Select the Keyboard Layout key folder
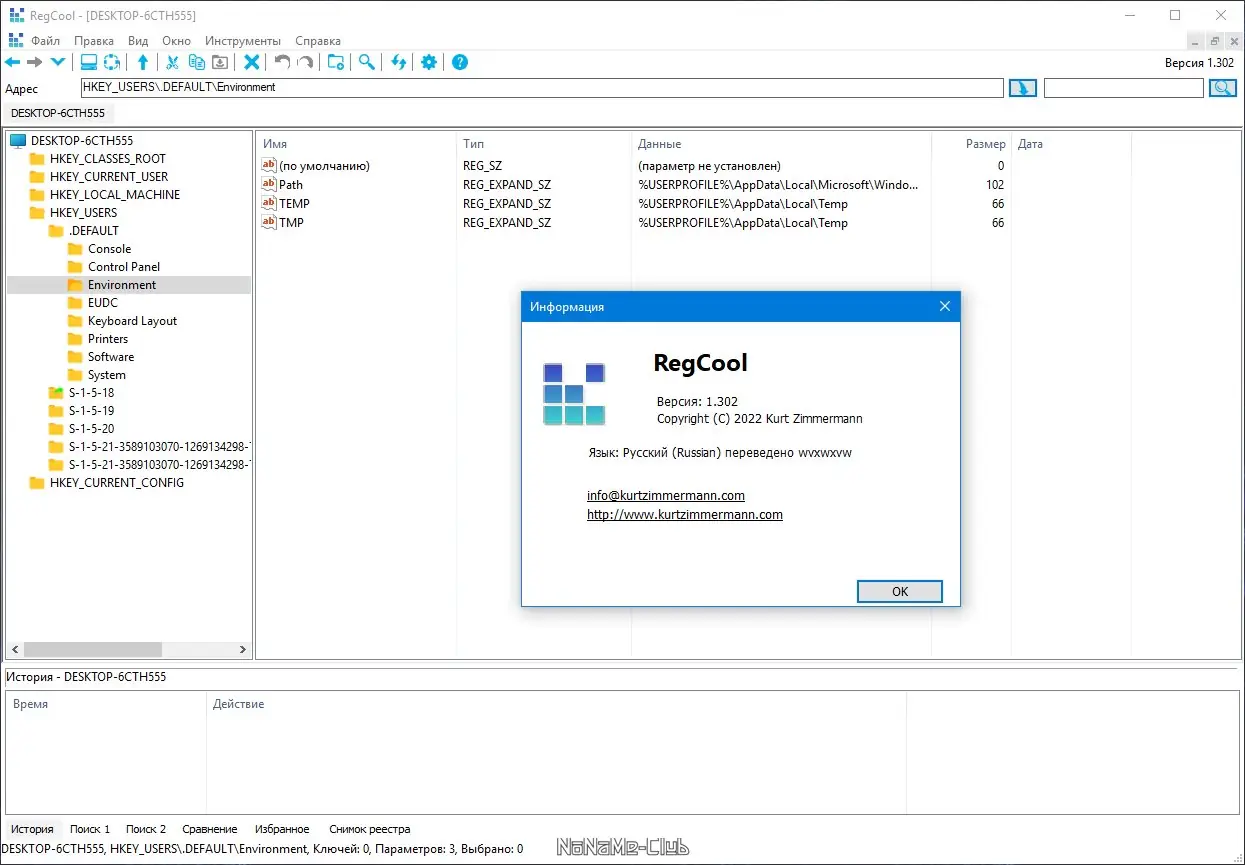Screen dimensions: 1245x865 (132, 320)
